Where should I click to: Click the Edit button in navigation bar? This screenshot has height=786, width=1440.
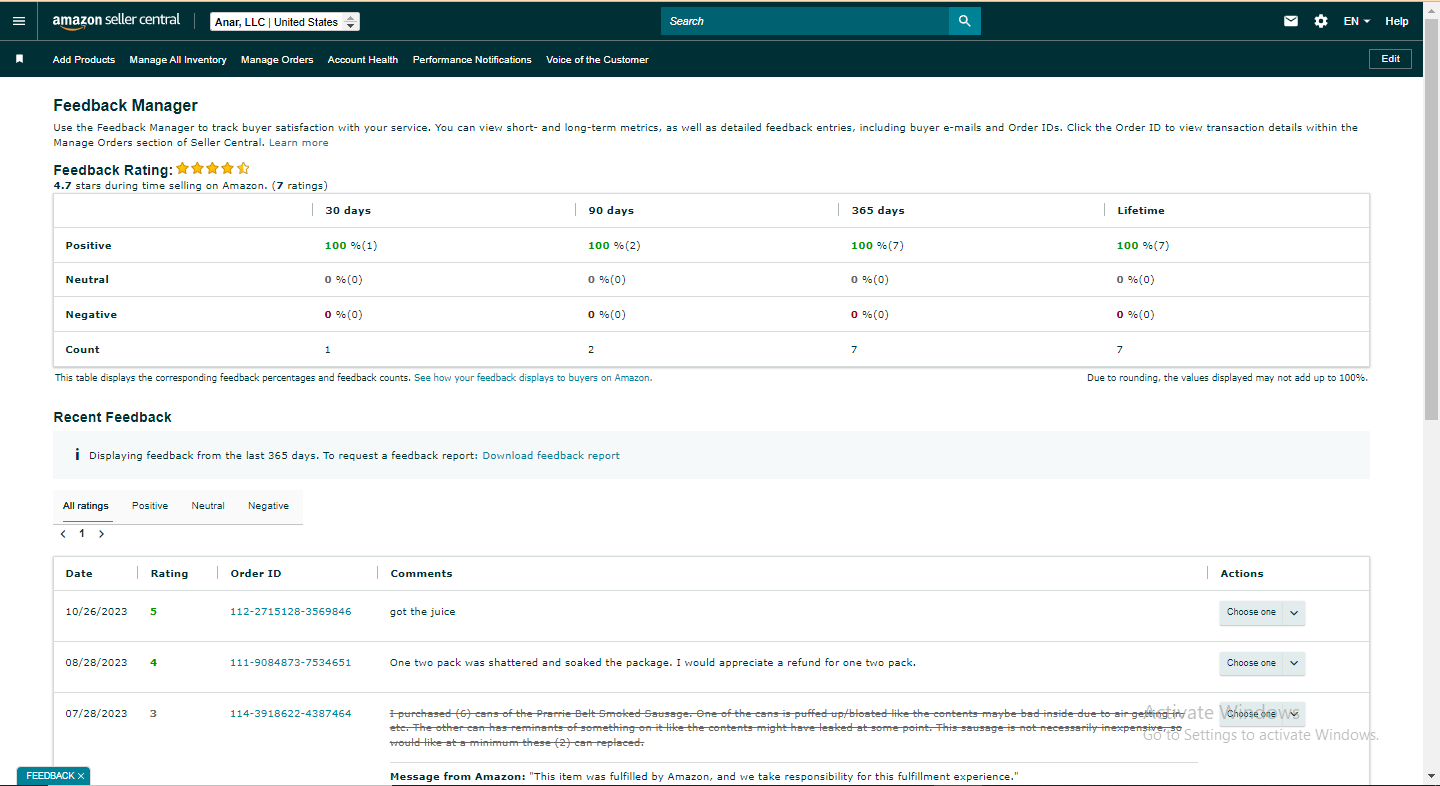click(1390, 59)
